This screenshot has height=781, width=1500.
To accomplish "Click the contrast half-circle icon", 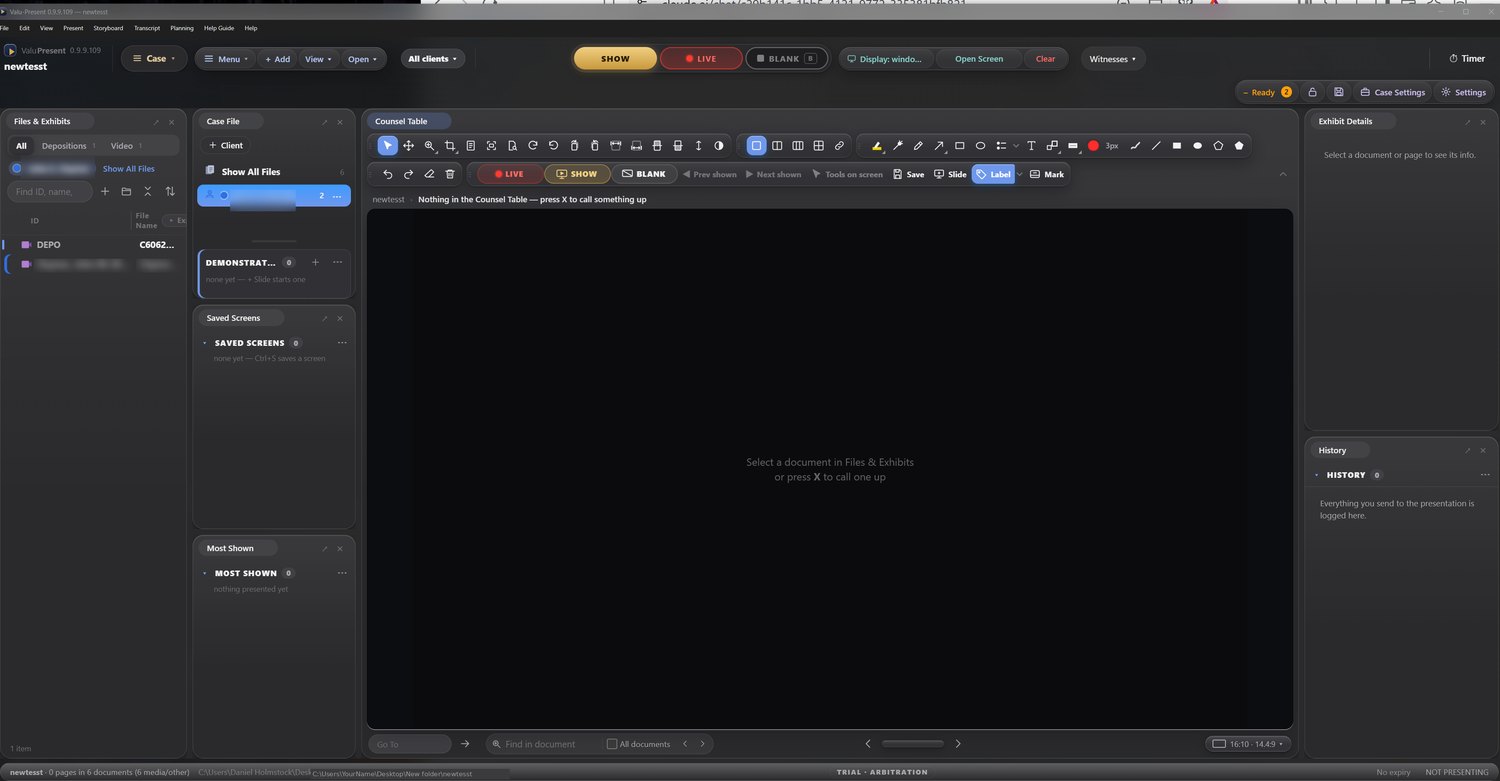I will pyautogui.click(x=719, y=146).
